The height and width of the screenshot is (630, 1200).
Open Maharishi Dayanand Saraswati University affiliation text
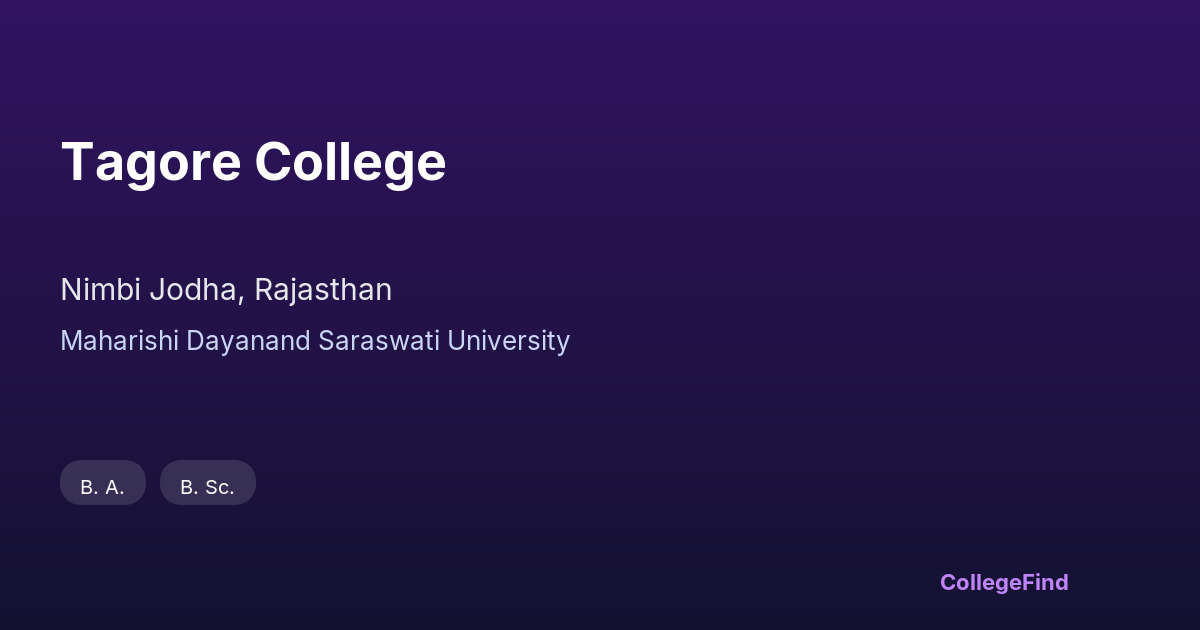click(x=315, y=341)
